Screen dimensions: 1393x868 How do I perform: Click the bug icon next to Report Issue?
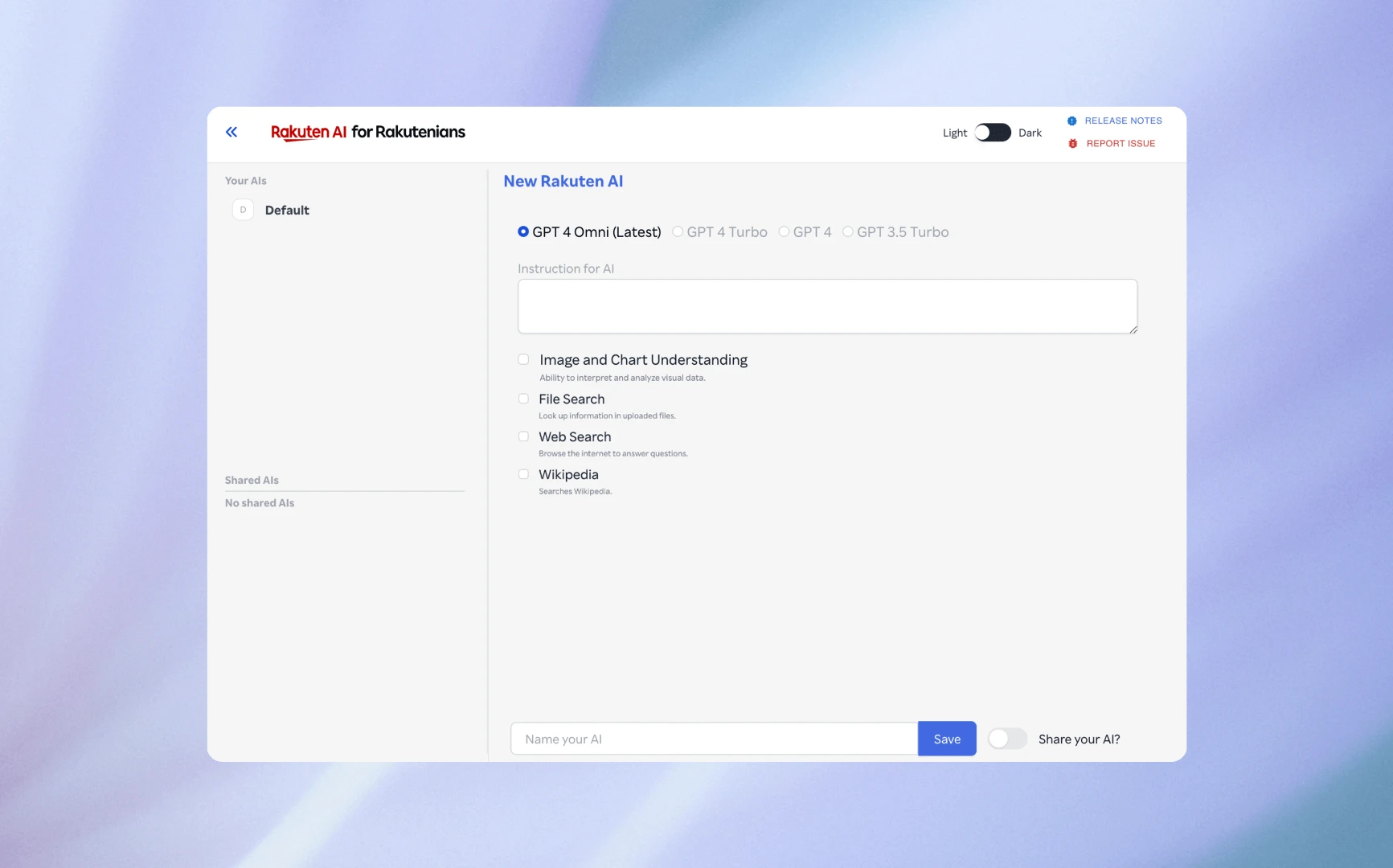pyautogui.click(x=1071, y=143)
